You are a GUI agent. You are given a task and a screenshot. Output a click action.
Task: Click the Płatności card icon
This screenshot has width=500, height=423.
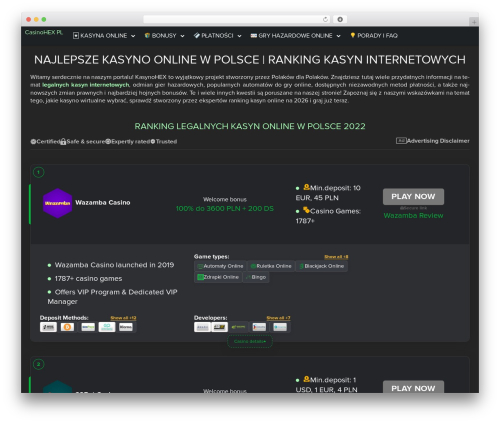pyautogui.click(x=197, y=35)
